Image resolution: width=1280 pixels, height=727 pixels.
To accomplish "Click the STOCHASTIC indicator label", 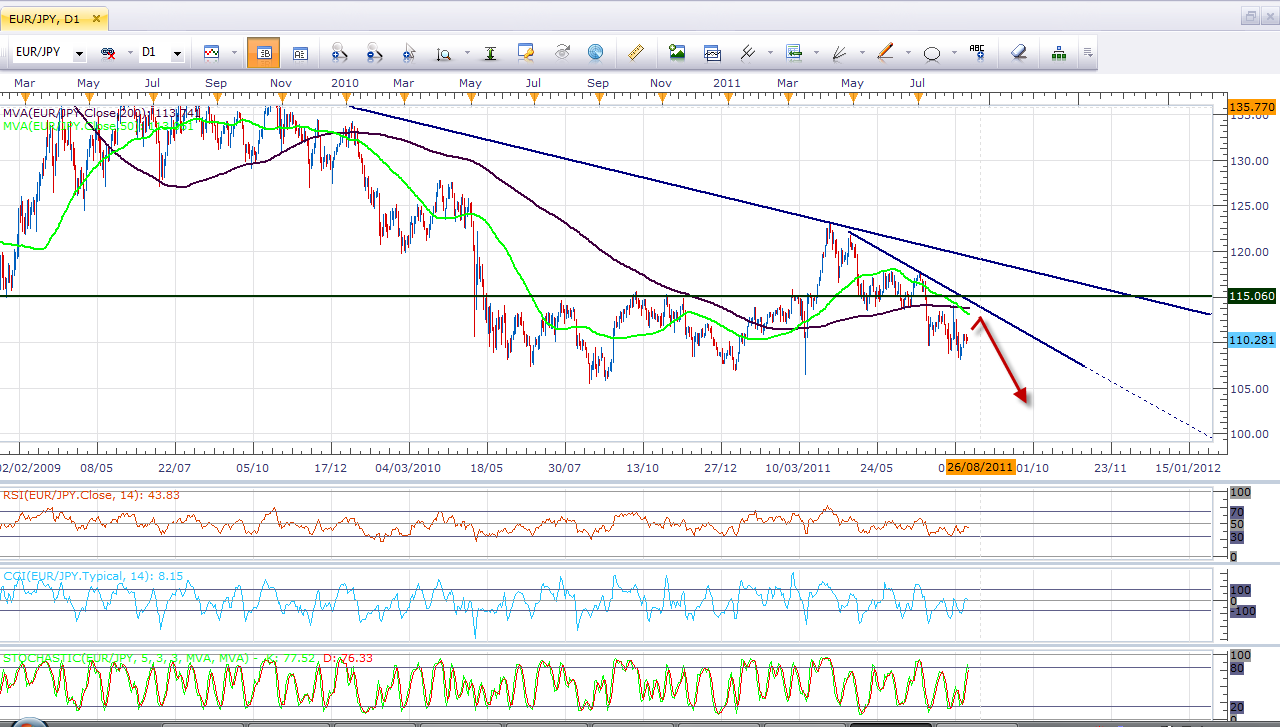I will pyautogui.click(x=187, y=658).
